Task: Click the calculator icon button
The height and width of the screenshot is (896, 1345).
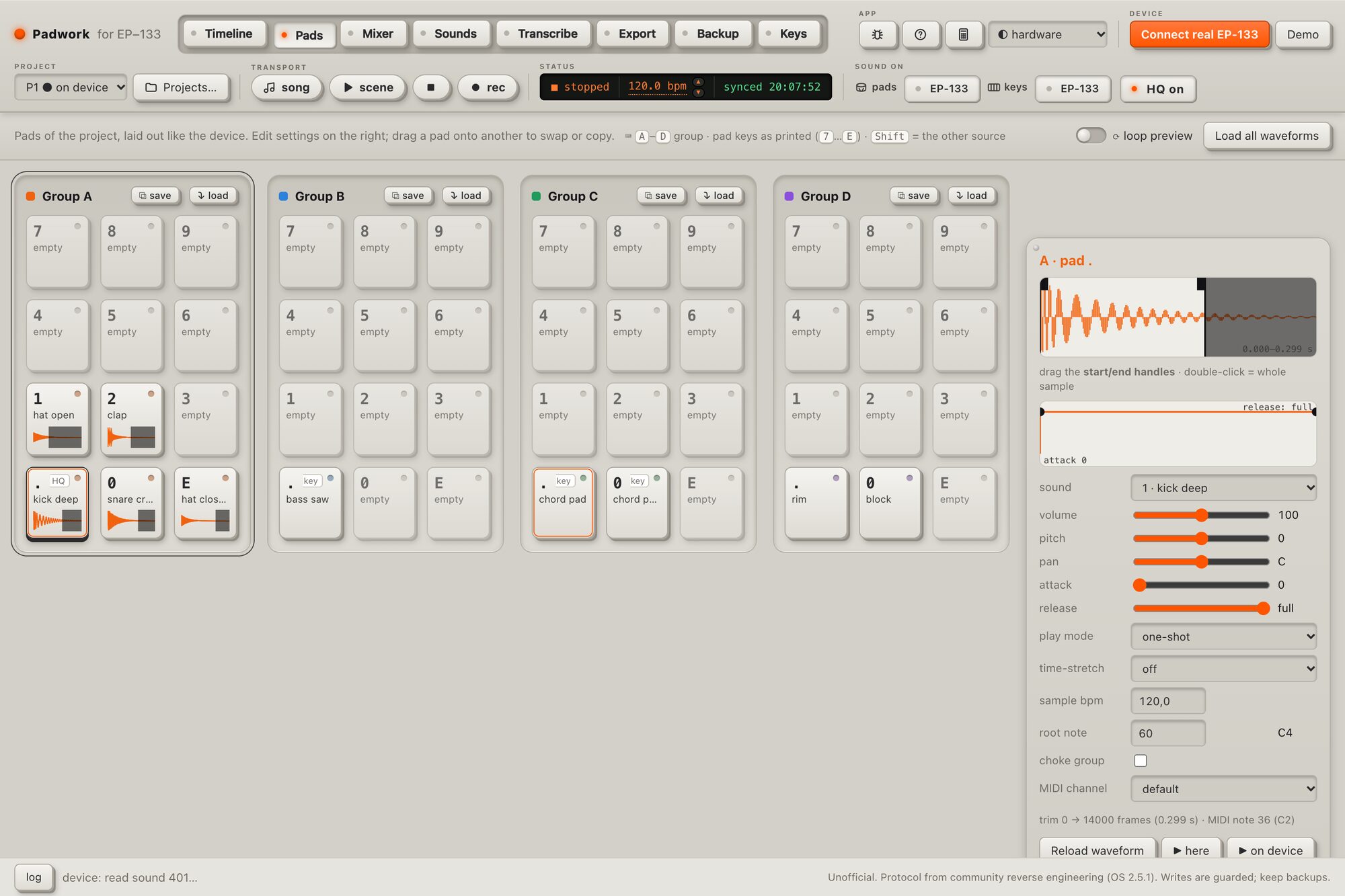Action: (x=963, y=34)
